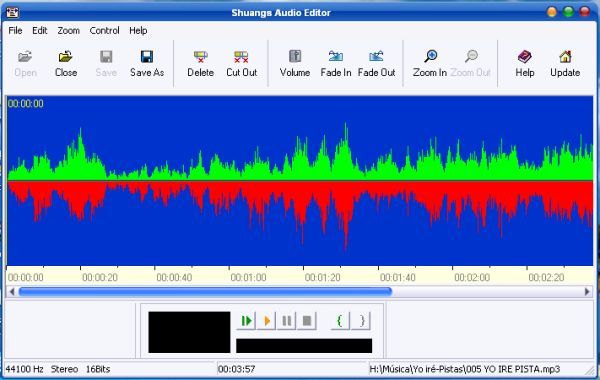
Task: Close the current audio file via toolbar
Action: click(x=65, y=64)
